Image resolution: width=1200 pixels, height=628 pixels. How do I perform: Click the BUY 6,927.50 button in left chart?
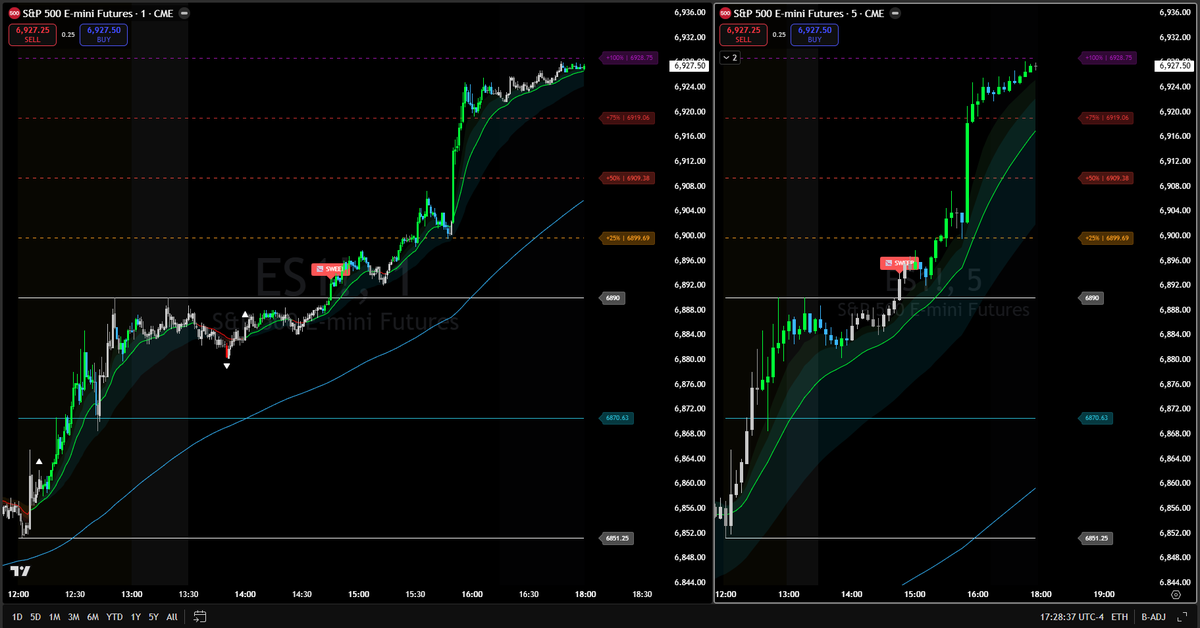click(x=104, y=34)
